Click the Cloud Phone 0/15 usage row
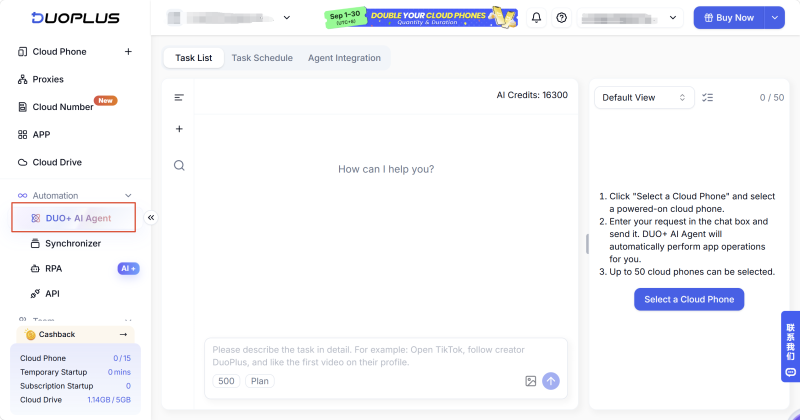The width and height of the screenshot is (800, 420). point(76,358)
